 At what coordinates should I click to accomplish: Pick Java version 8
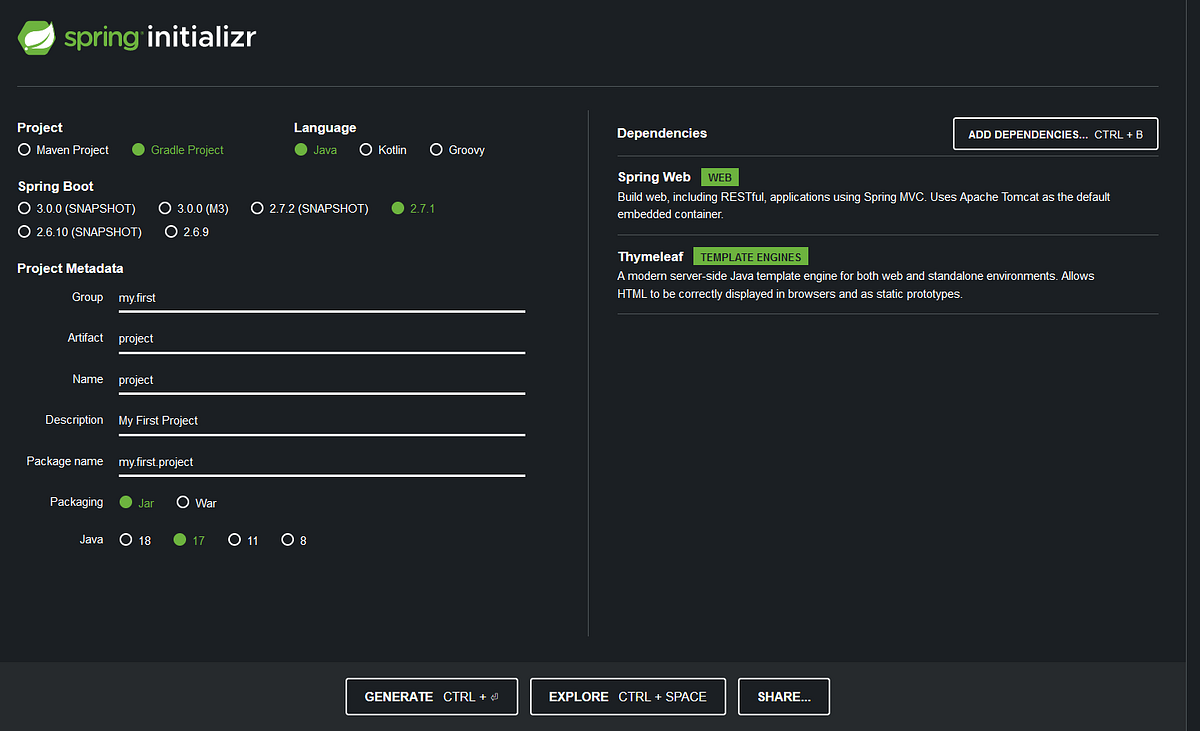click(x=288, y=540)
